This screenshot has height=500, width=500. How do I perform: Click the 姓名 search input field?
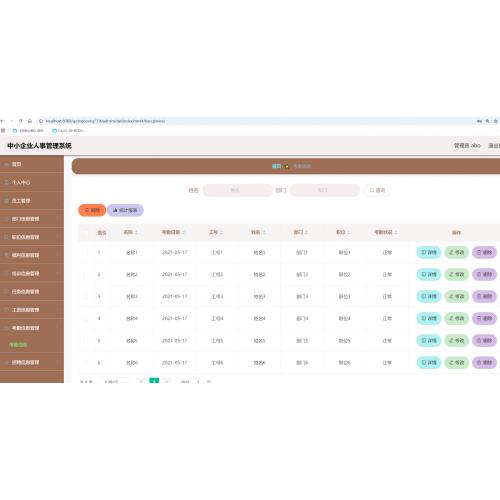[237, 190]
